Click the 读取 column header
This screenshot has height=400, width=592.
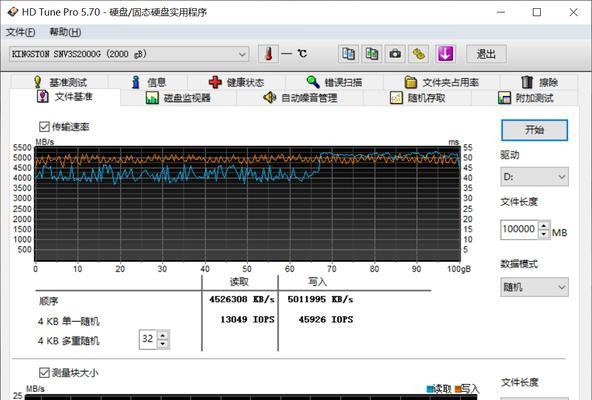(239, 282)
